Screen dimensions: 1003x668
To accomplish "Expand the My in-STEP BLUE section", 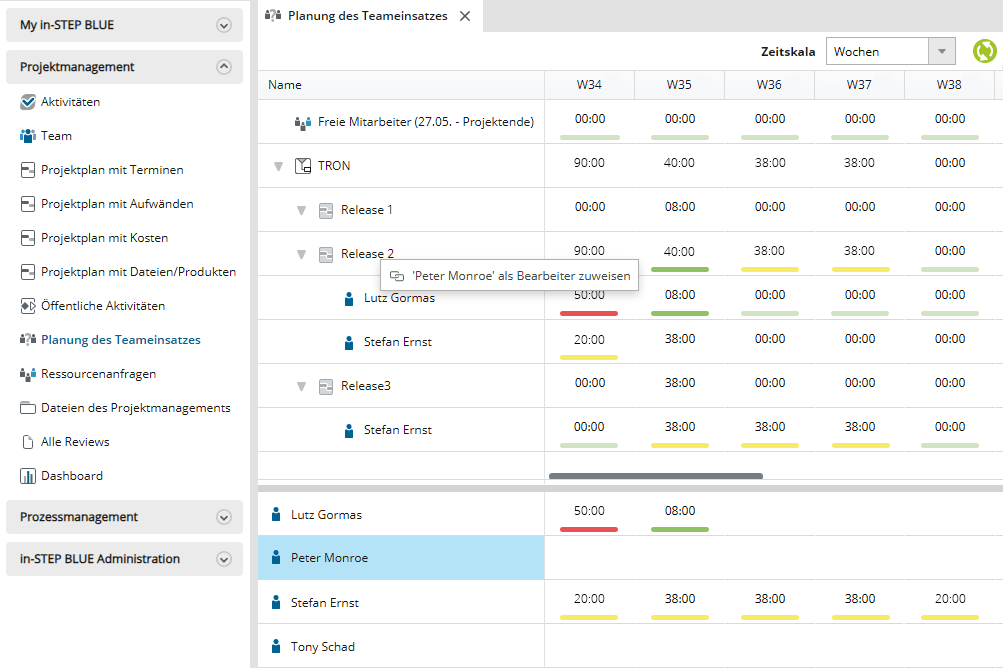I will pos(223,25).
